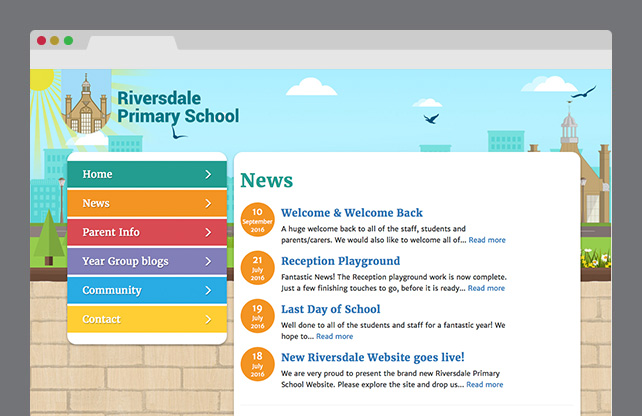Click the 19 July 2016 date badge
Image resolution: width=642 pixels, height=416 pixels.
[x=258, y=316]
